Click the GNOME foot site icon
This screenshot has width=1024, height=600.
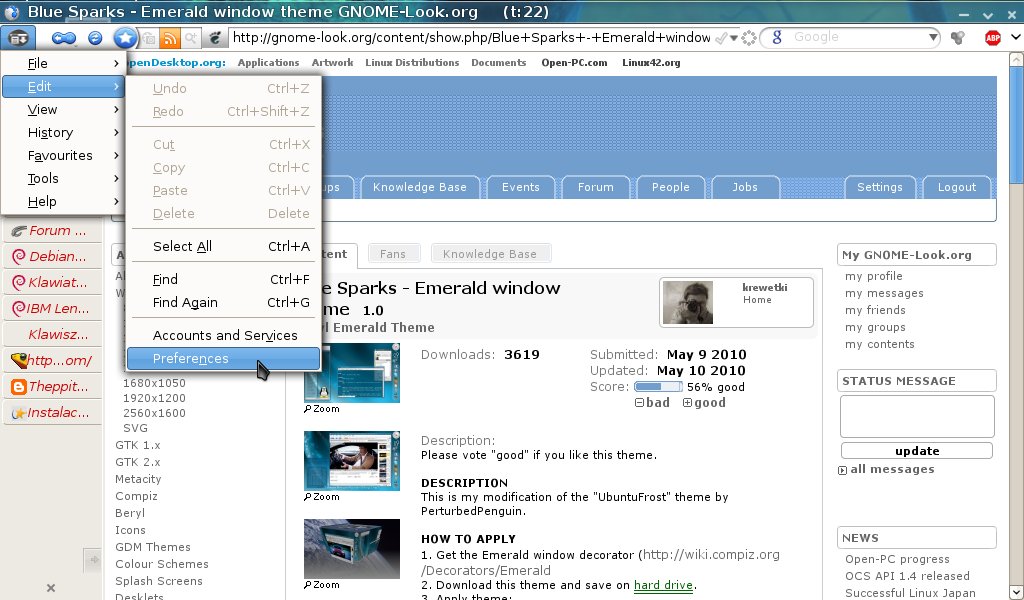point(215,38)
